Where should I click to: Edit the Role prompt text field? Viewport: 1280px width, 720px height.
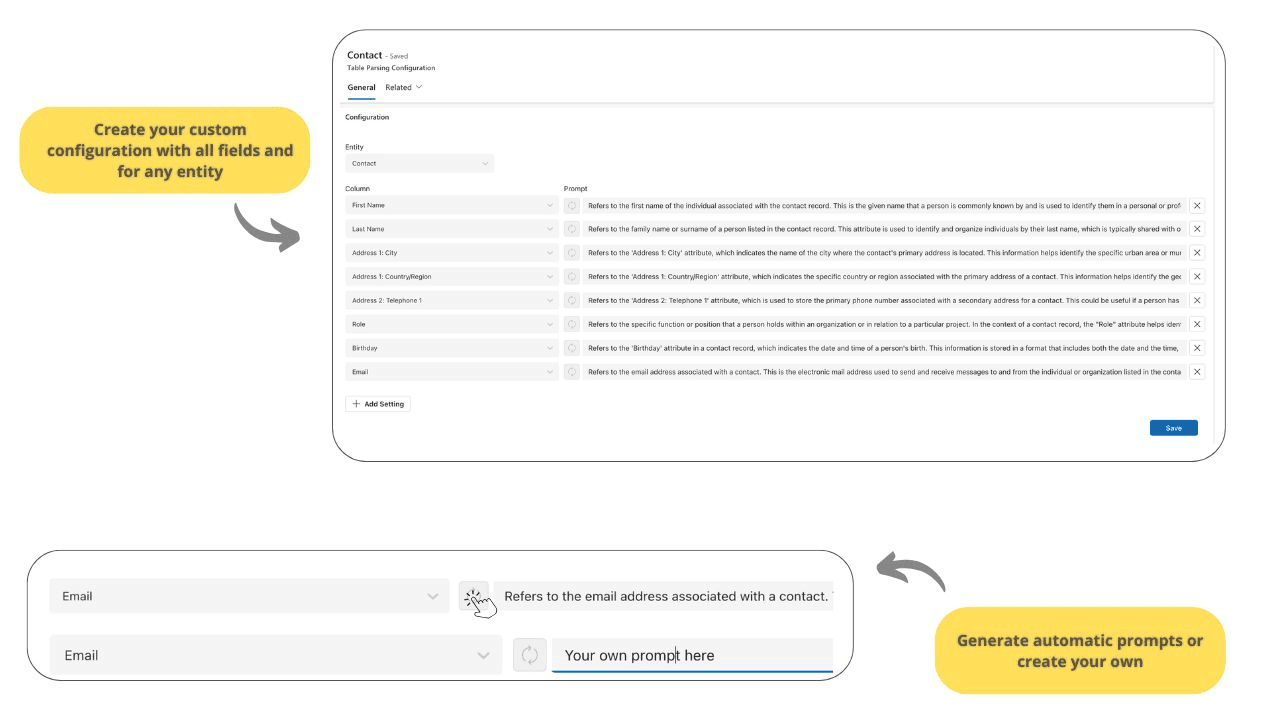click(885, 324)
